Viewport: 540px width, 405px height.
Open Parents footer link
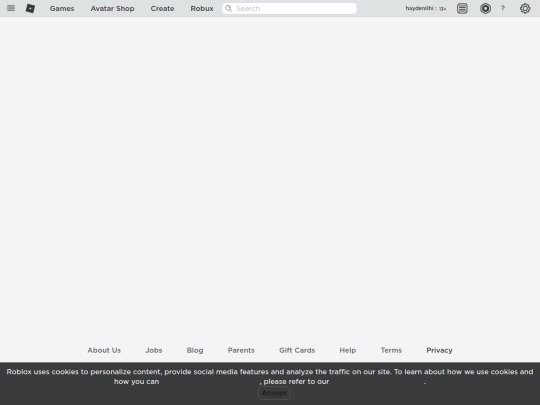[x=241, y=350]
